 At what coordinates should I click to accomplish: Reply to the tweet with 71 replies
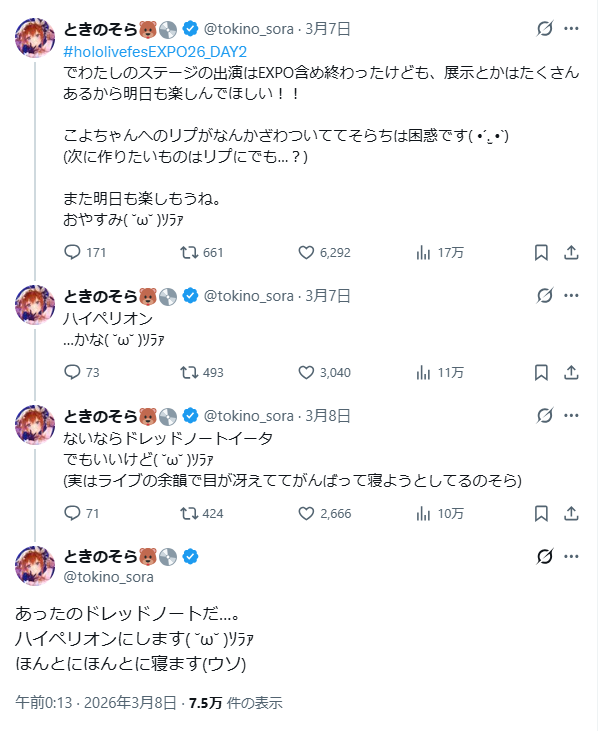tap(72, 513)
